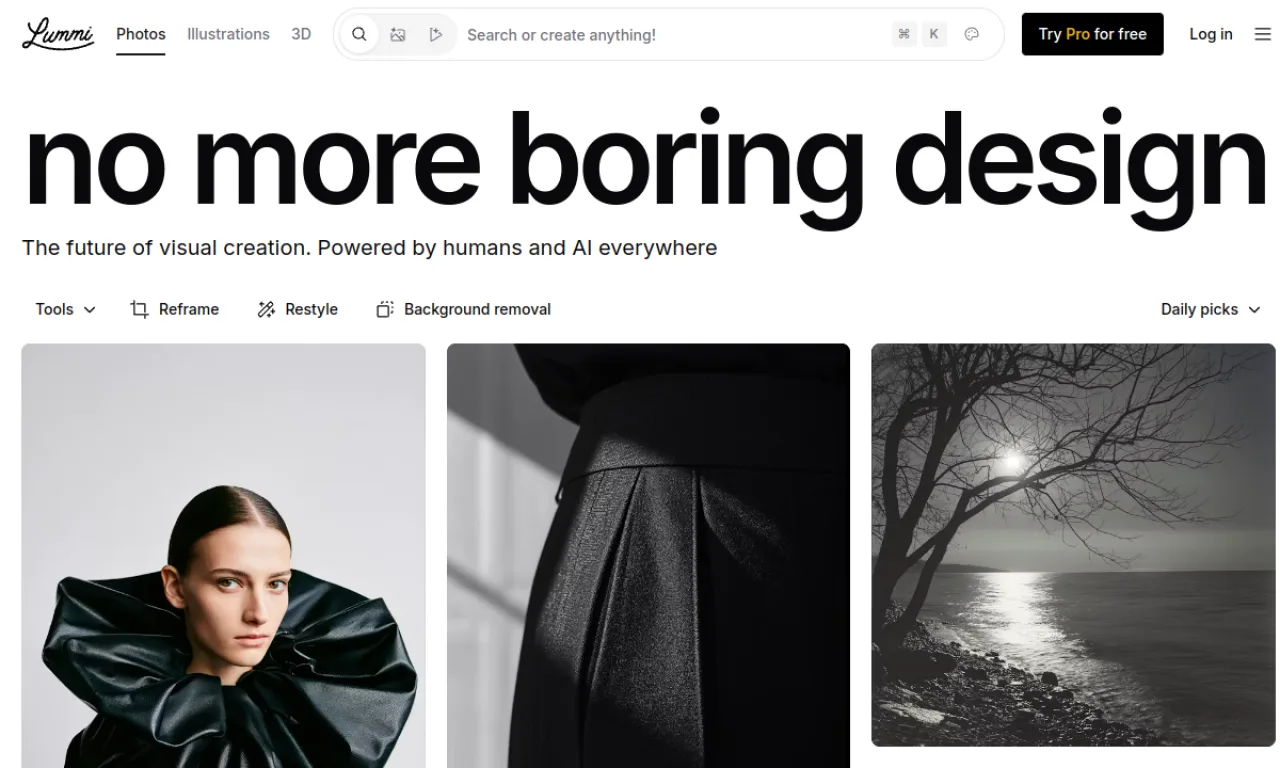
Task: Click the 'The future of visual creation' tagline
Action: (x=370, y=248)
